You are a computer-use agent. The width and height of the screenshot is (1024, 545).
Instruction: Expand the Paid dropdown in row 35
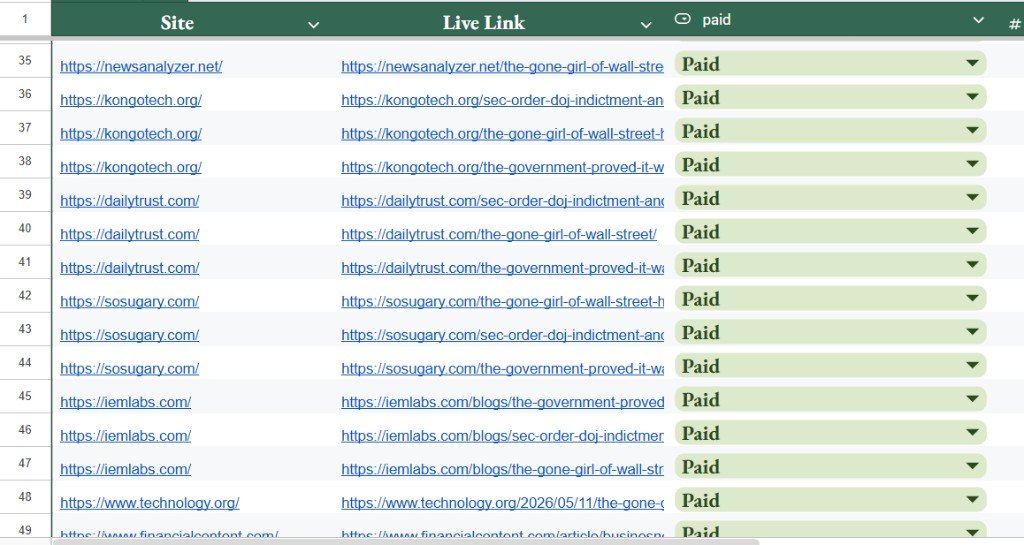pos(972,63)
